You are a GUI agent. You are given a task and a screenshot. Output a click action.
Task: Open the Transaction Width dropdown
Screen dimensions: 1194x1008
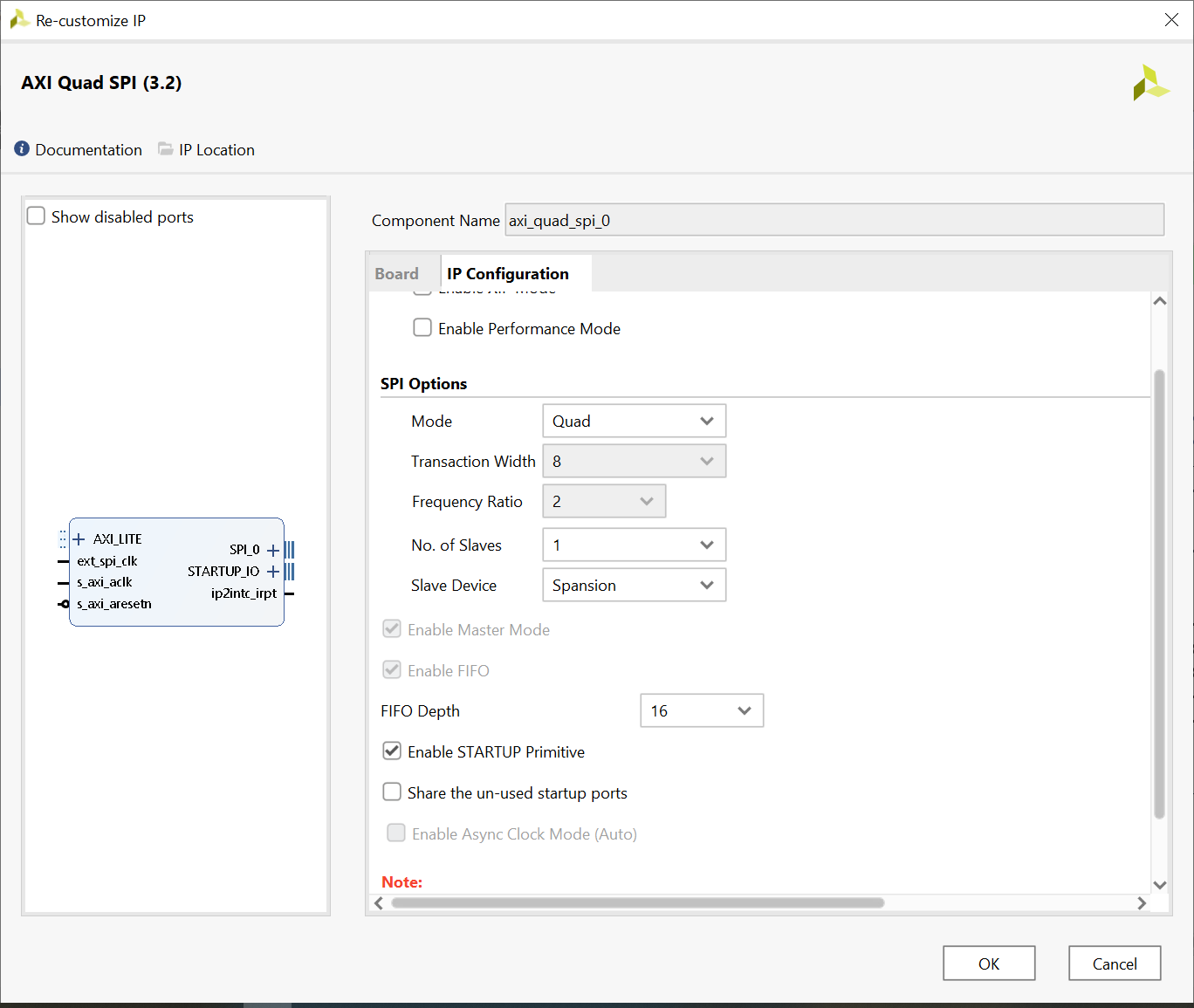[635, 461]
